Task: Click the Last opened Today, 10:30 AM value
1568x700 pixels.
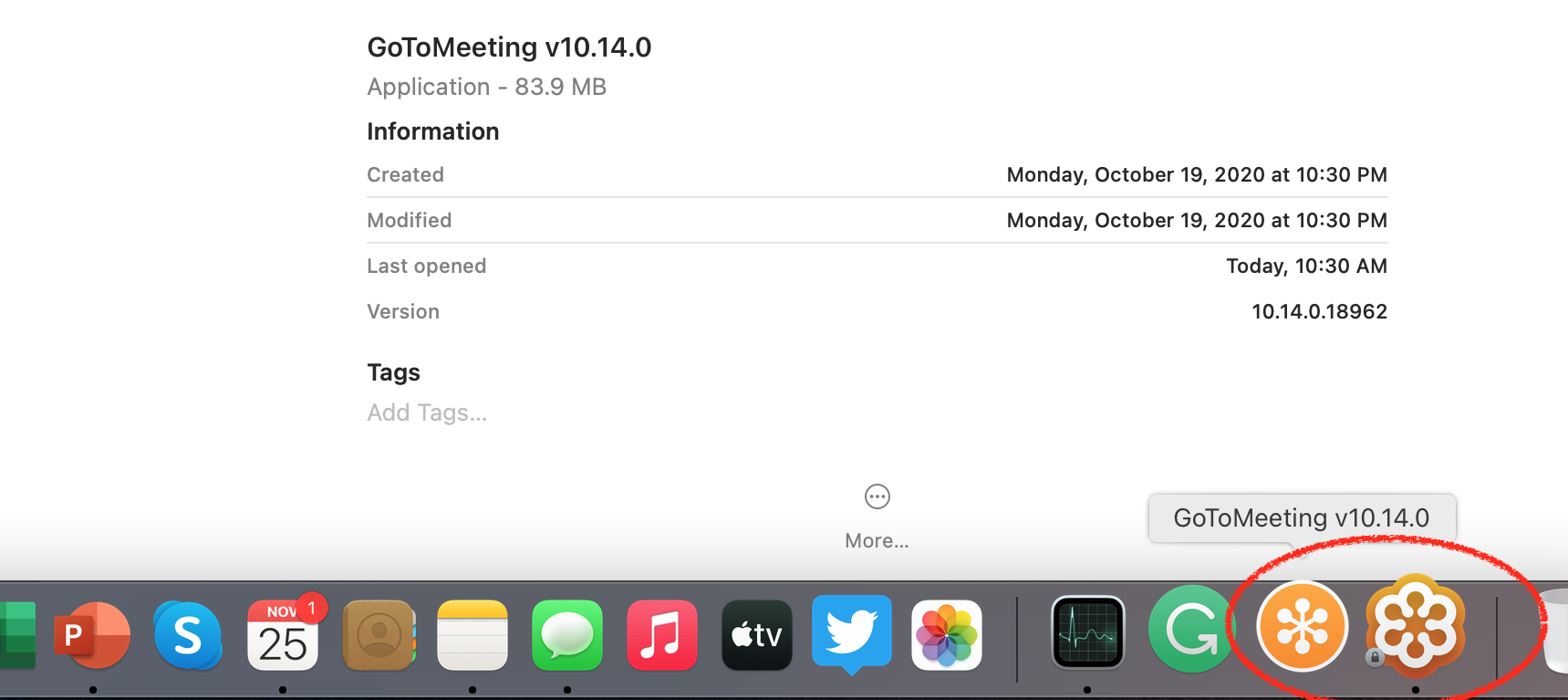Action: [1306, 266]
